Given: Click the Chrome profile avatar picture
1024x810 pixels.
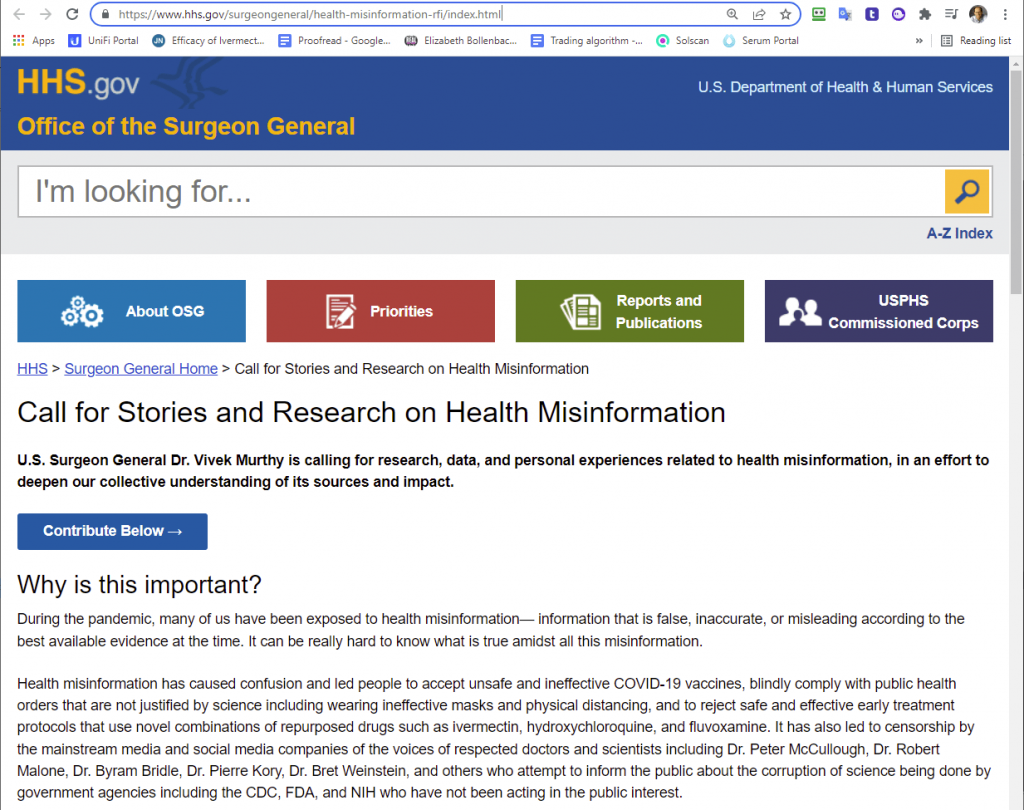Looking at the screenshot, I should point(977,14).
